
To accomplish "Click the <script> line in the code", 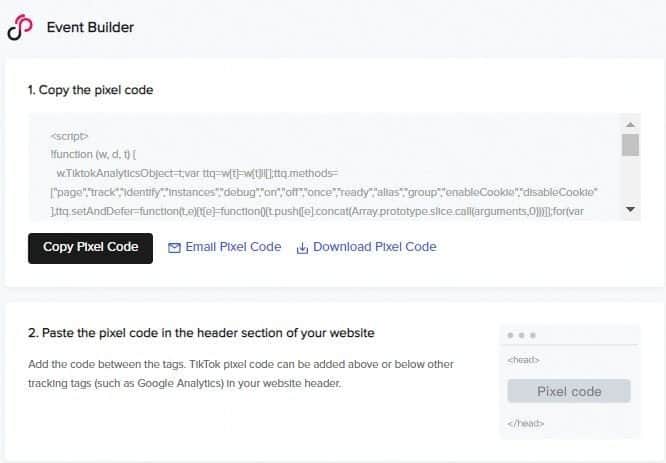I will tap(69, 134).
